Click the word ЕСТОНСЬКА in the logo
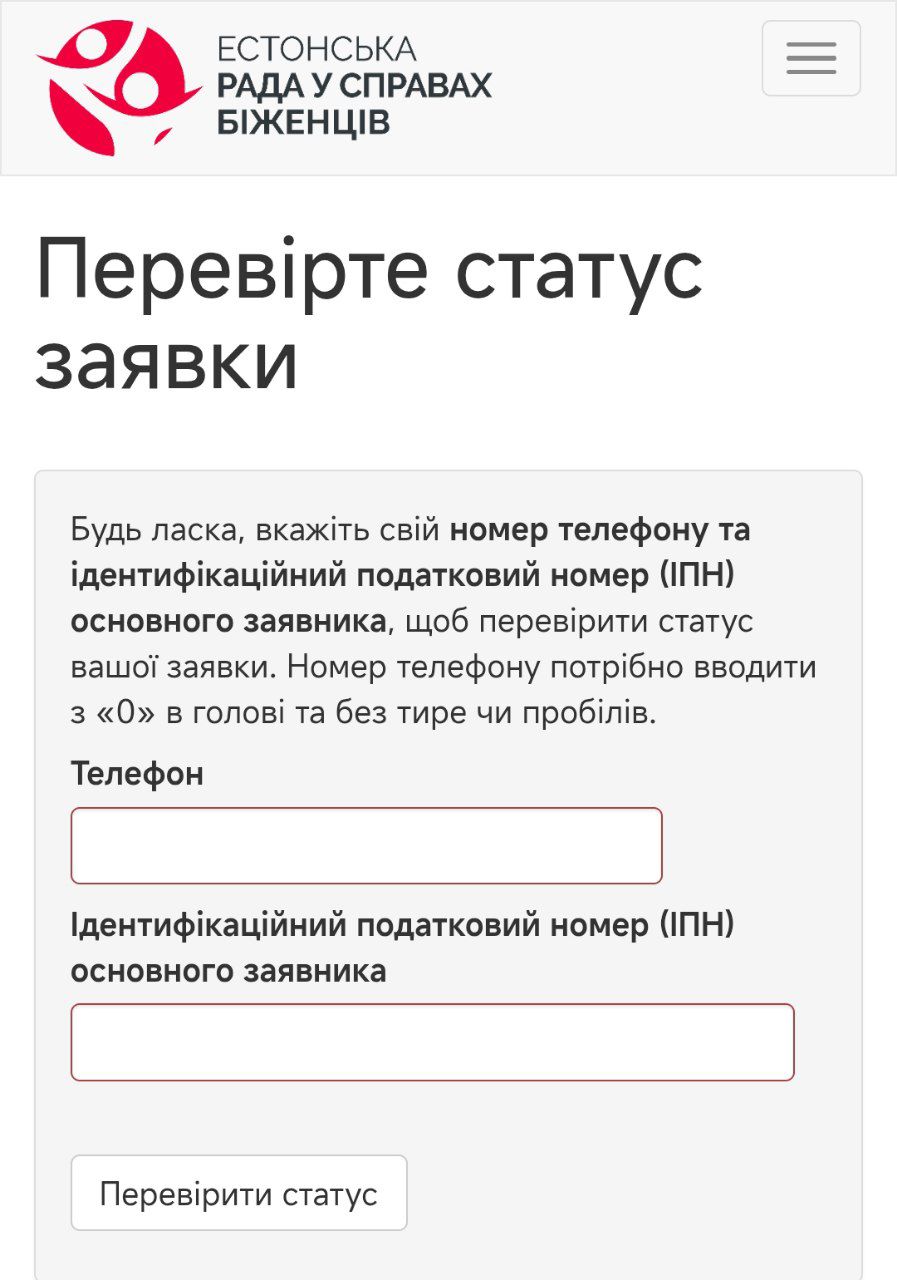Image resolution: width=897 pixels, height=1280 pixels. pos(316,49)
